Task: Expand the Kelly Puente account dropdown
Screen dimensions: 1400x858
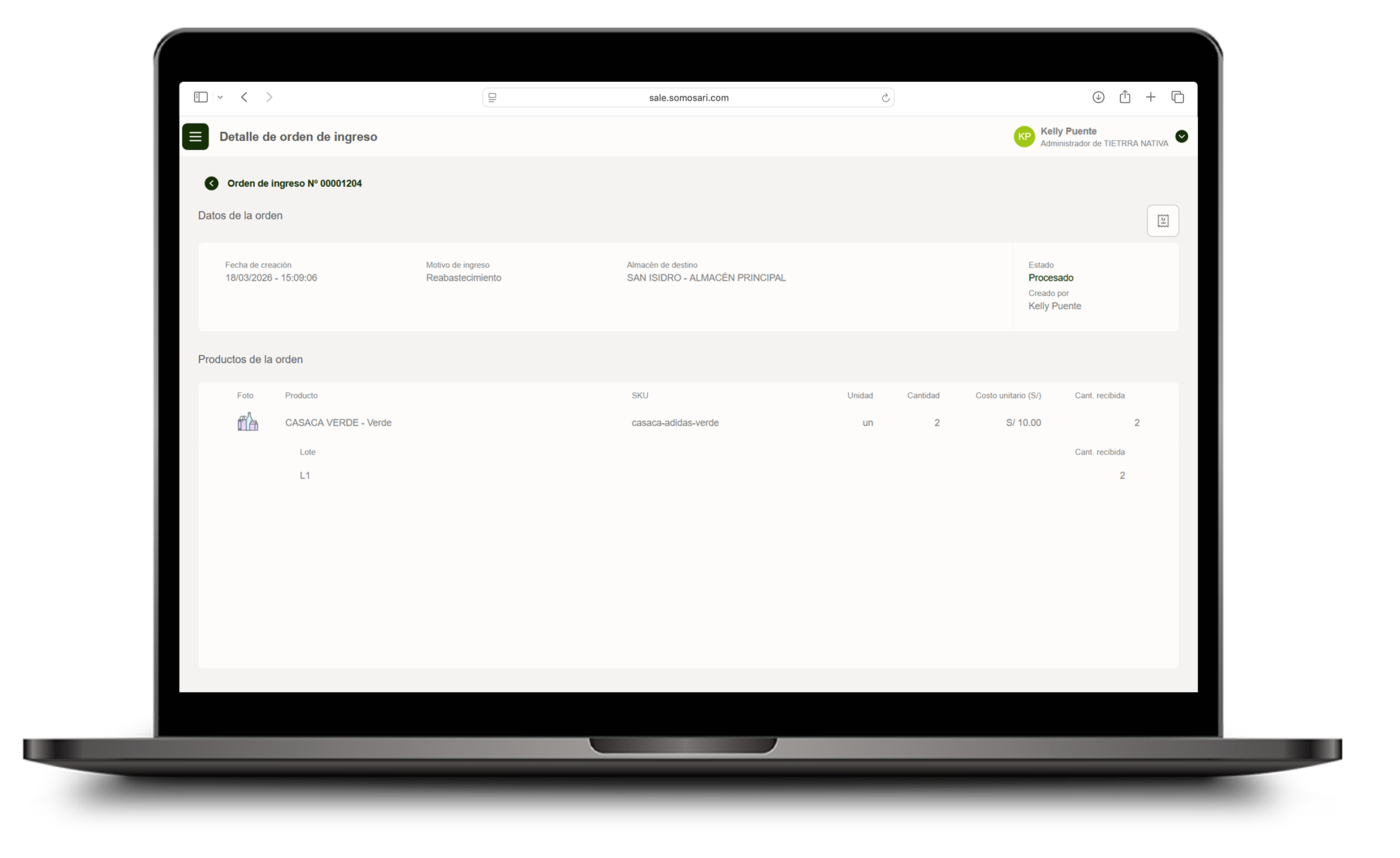Action: pyautogui.click(x=1182, y=136)
